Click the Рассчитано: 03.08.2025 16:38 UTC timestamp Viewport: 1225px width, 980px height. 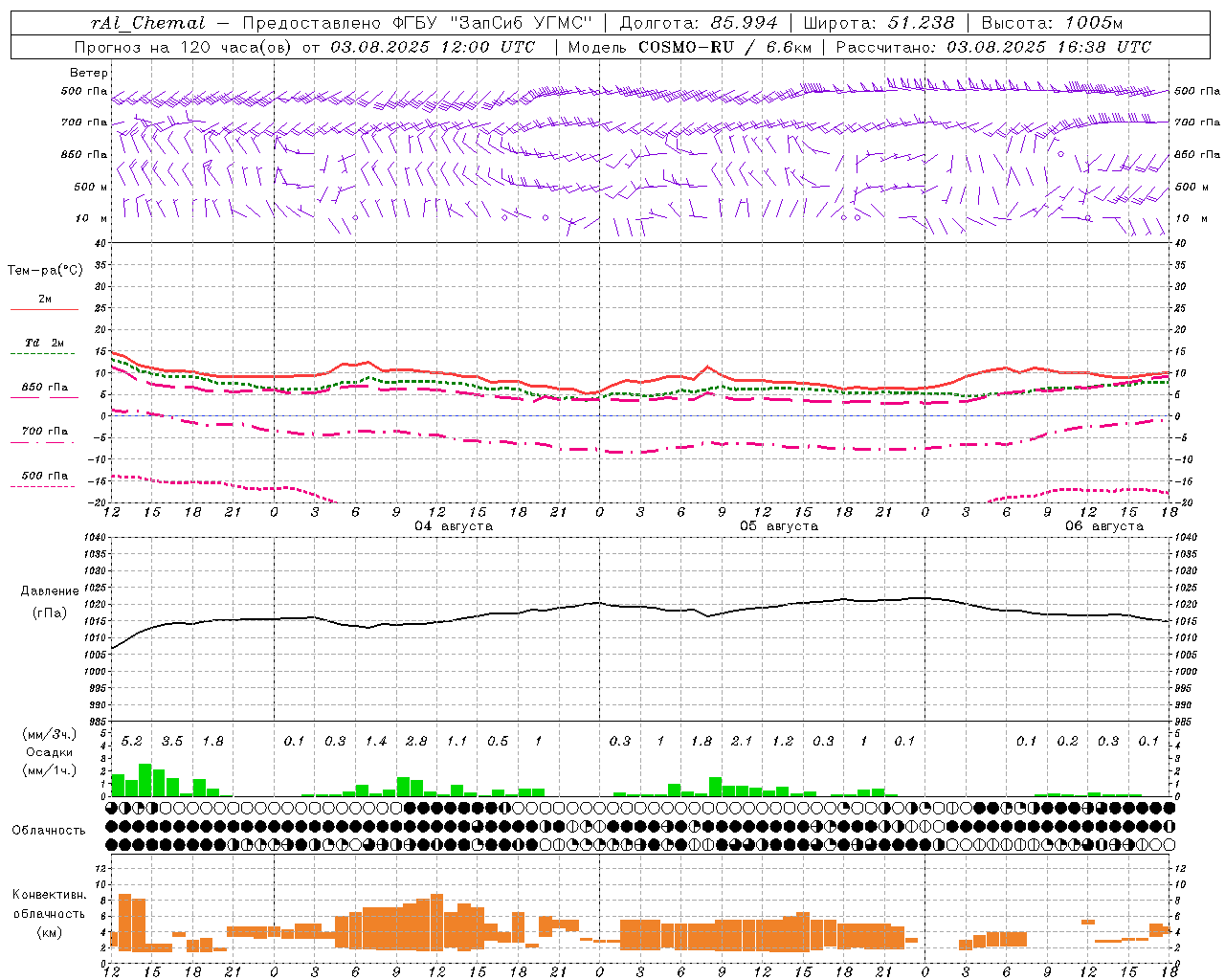[993, 47]
